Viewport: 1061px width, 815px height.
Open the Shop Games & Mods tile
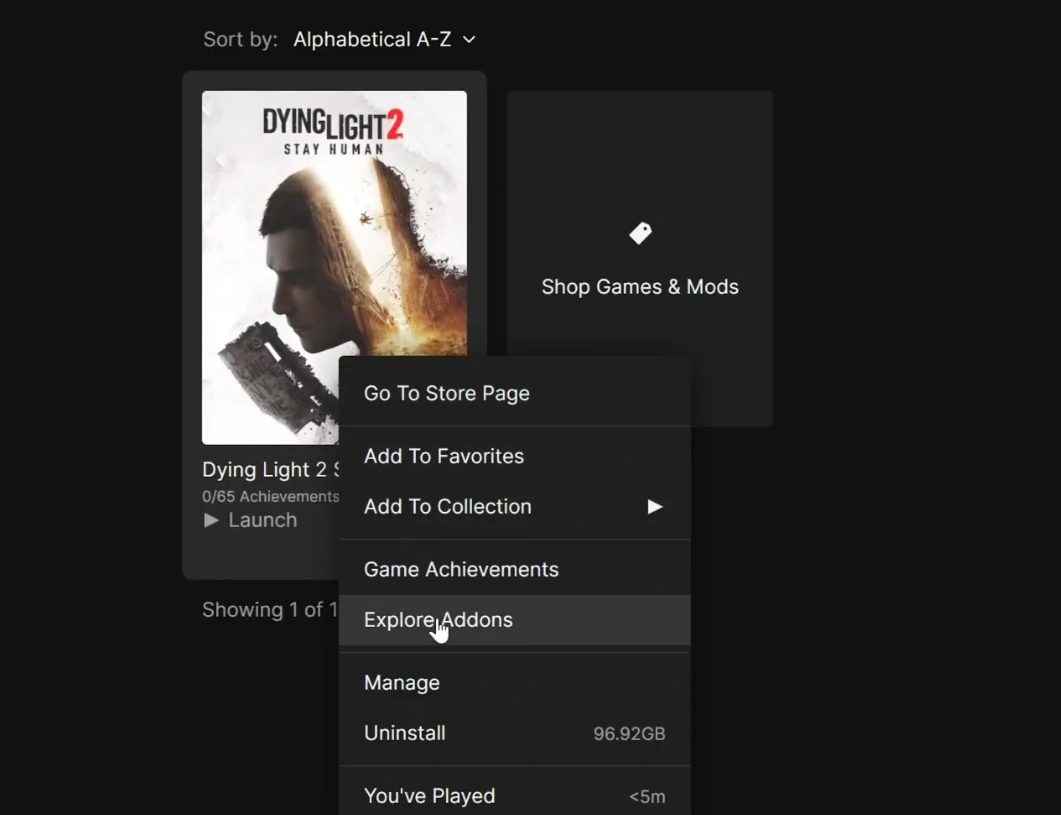click(x=639, y=259)
